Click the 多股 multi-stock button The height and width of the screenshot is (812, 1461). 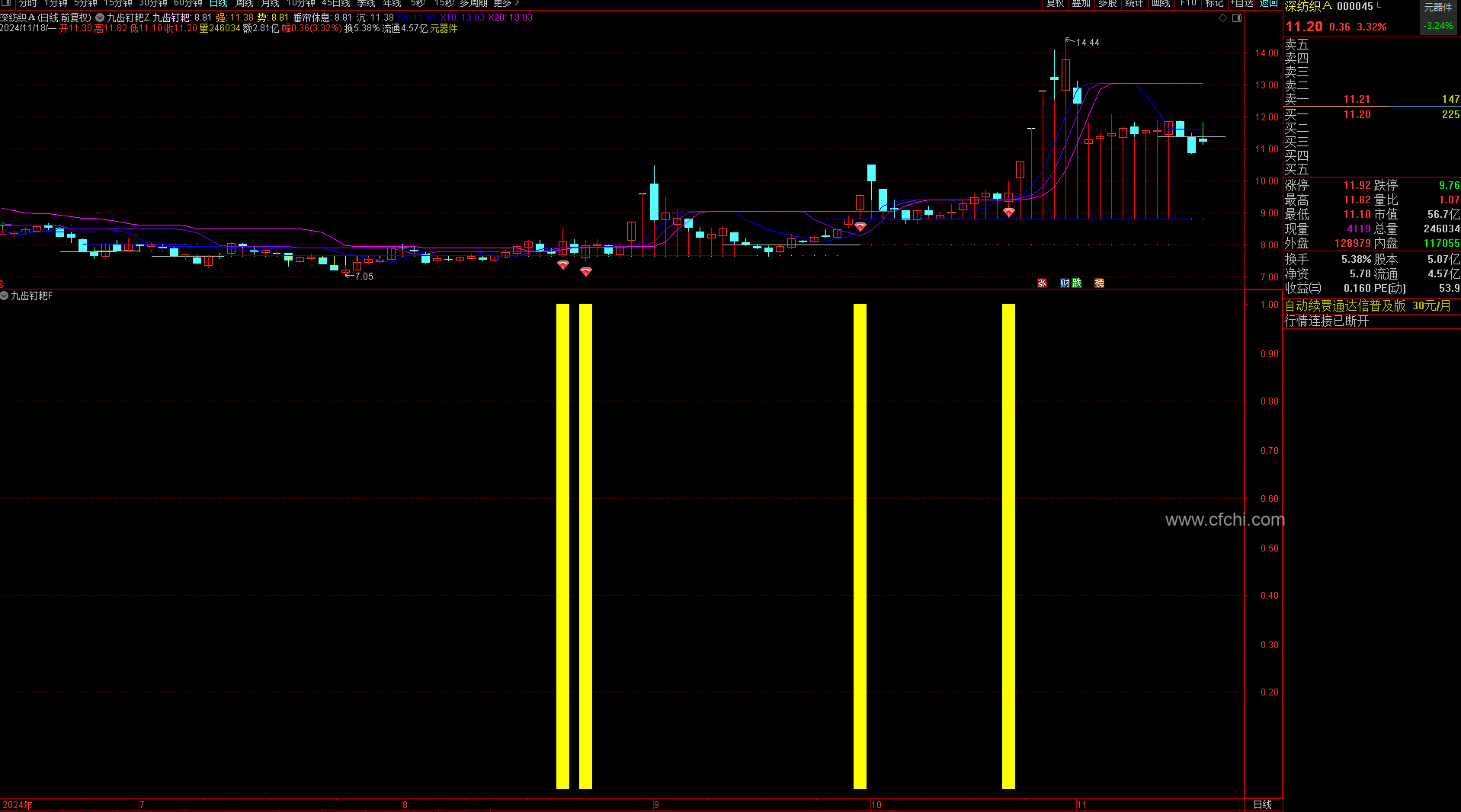1107,4
